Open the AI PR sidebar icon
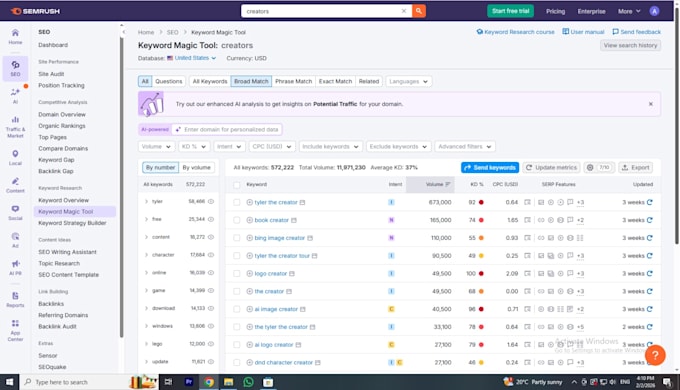Viewport: 680px width, 390px height. click(15, 268)
